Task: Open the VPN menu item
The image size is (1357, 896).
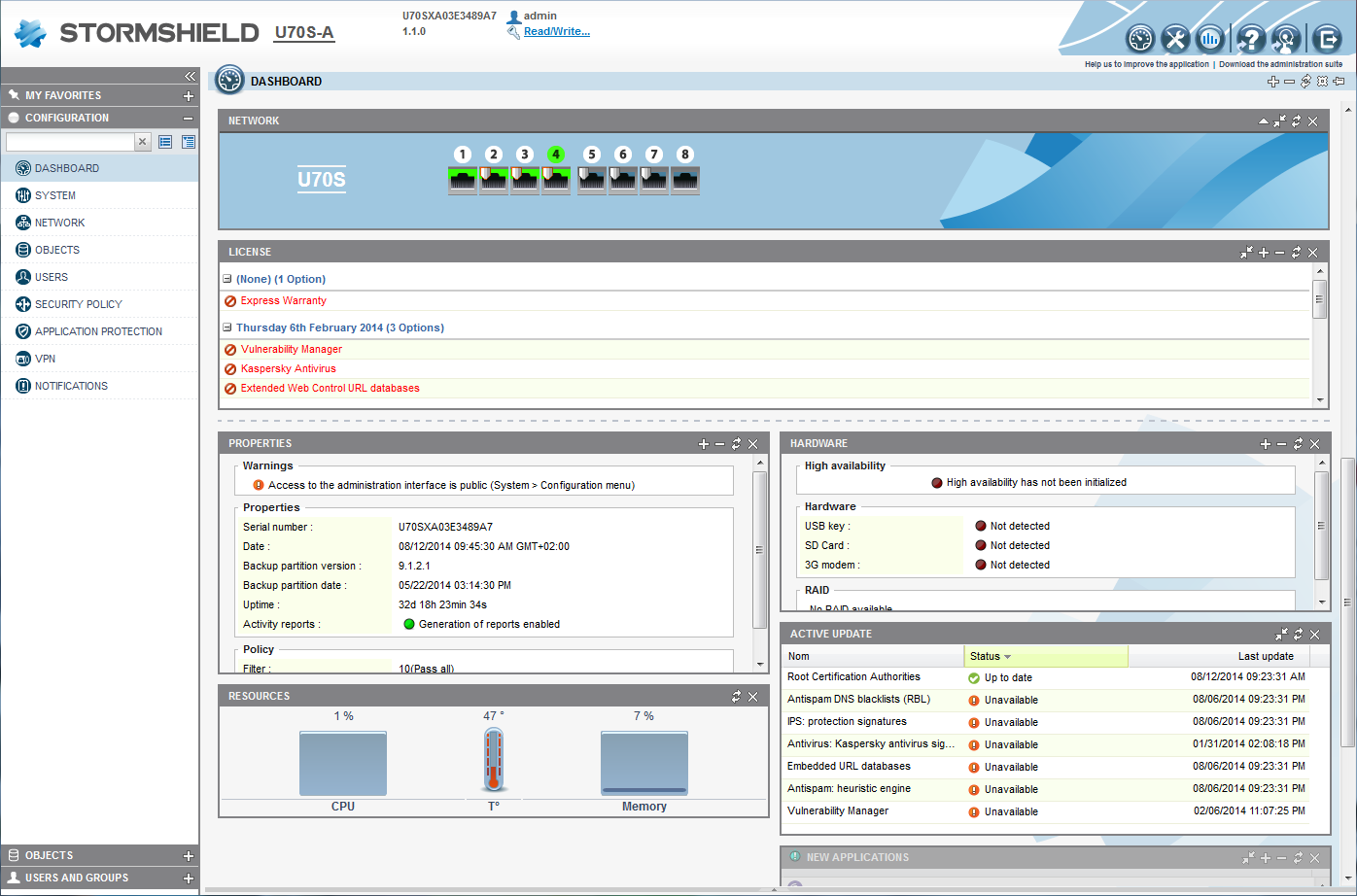Action: pos(99,359)
